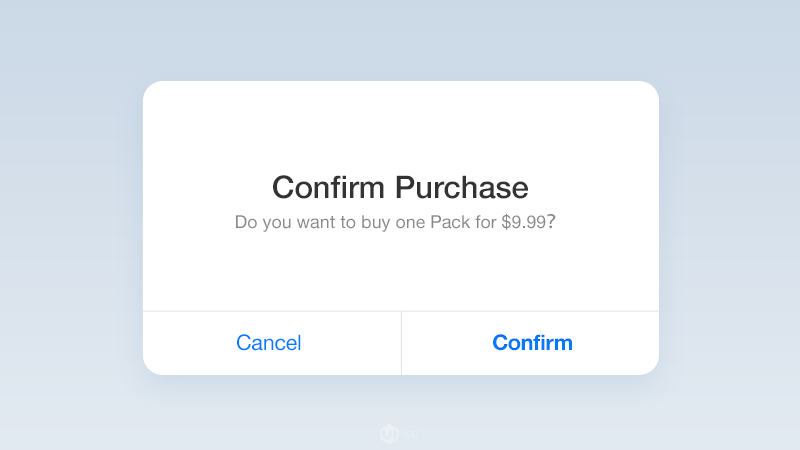The width and height of the screenshot is (800, 450).
Task: Click the faint ".cn" watermark text
Action: [x=411, y=435]
